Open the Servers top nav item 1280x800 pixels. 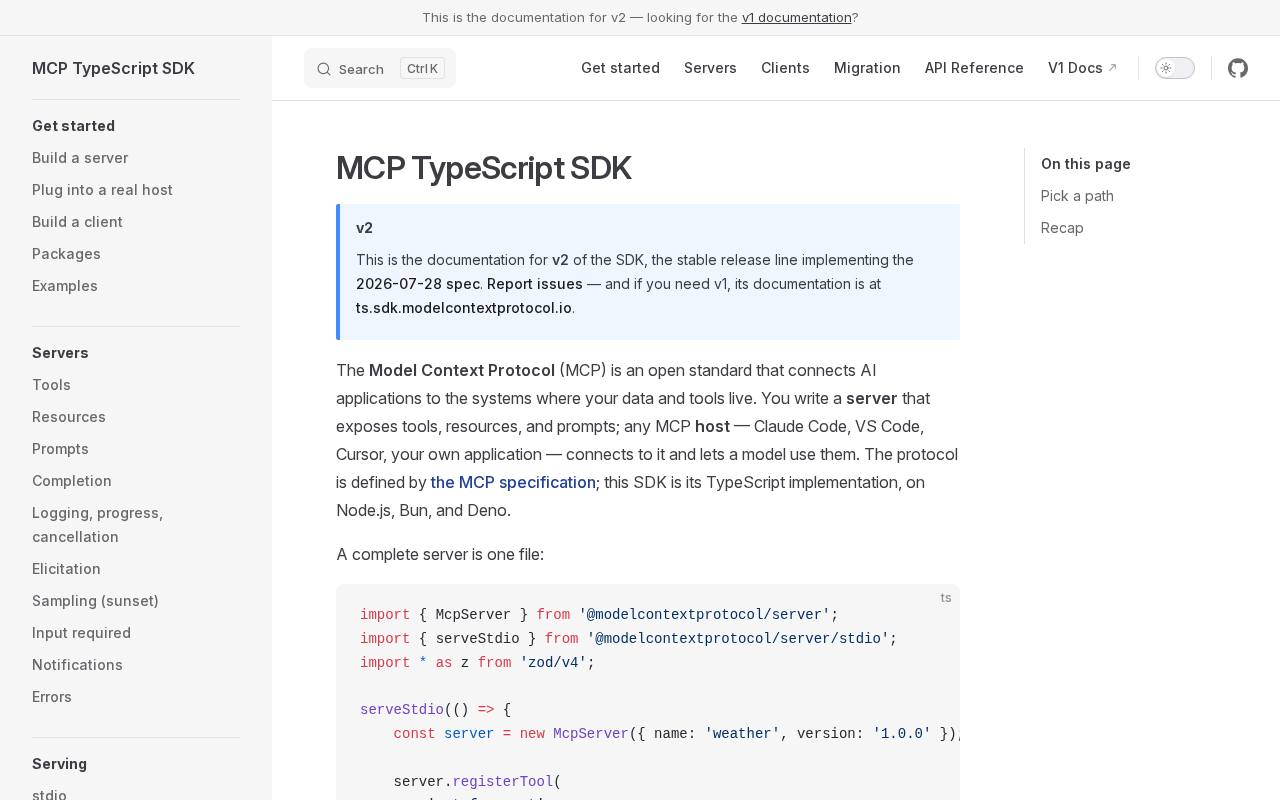point(710,68)
